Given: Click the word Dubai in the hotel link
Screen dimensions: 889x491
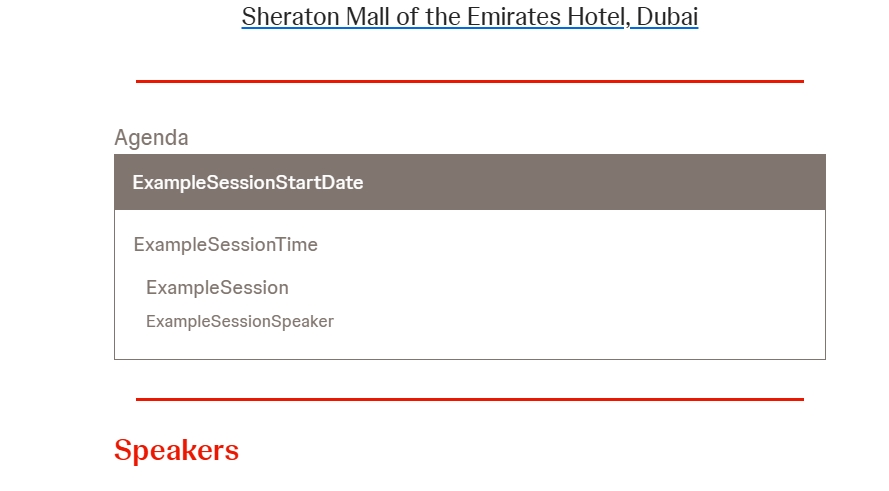Looking at the screenshot, I should (667, 16).
